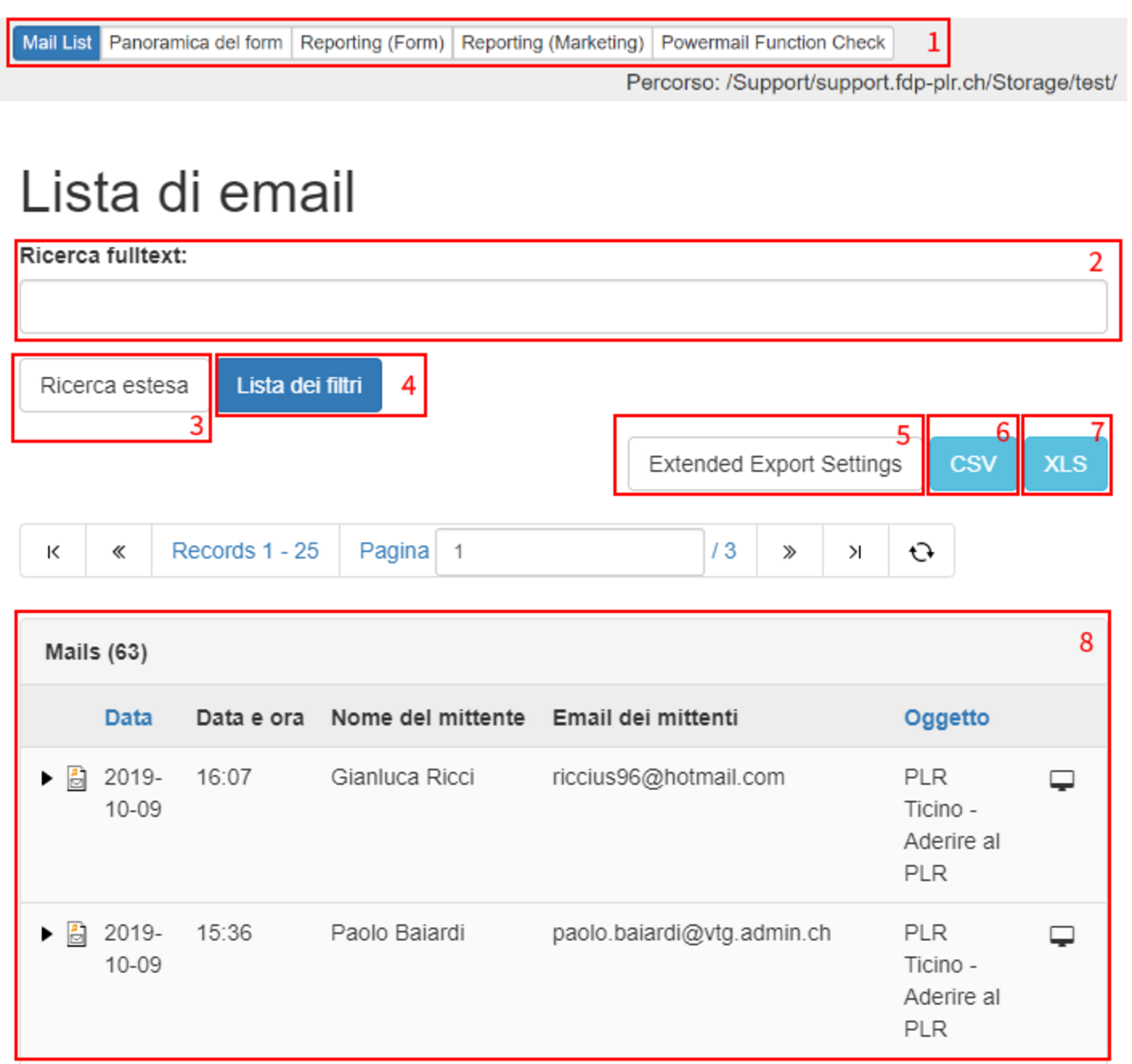The width and height of the screenshot is (1132, 1064).
Task: Export mails as CSV
Action: (x=973, y=464)
